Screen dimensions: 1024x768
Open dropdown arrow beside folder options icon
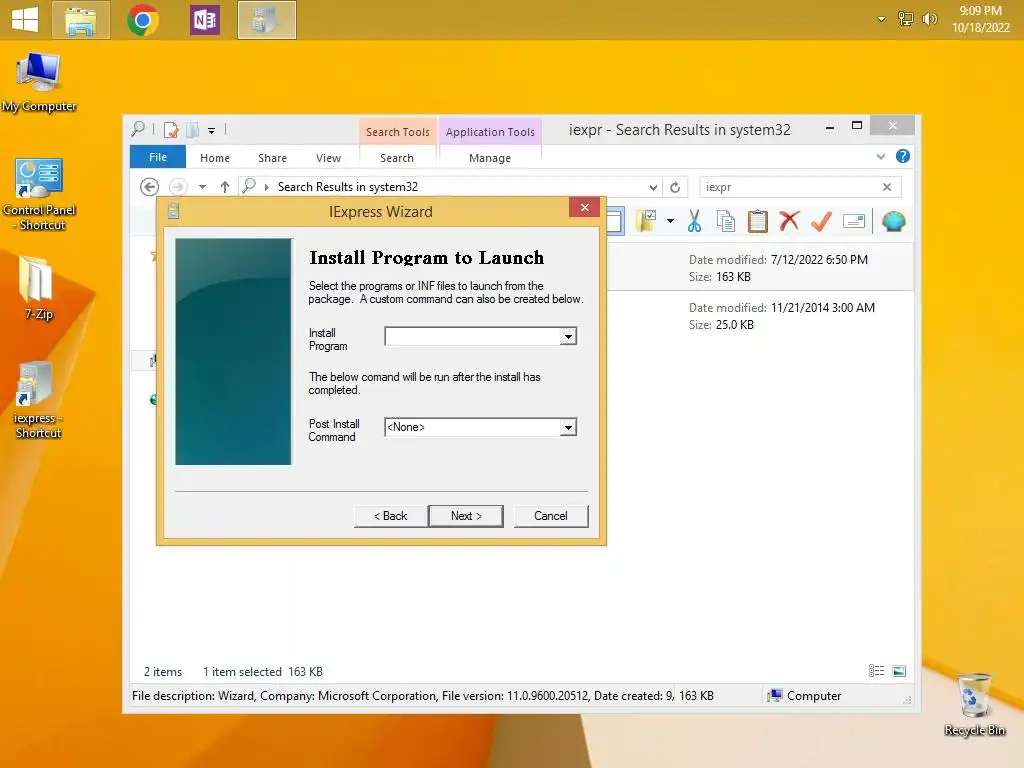(670, 221)
